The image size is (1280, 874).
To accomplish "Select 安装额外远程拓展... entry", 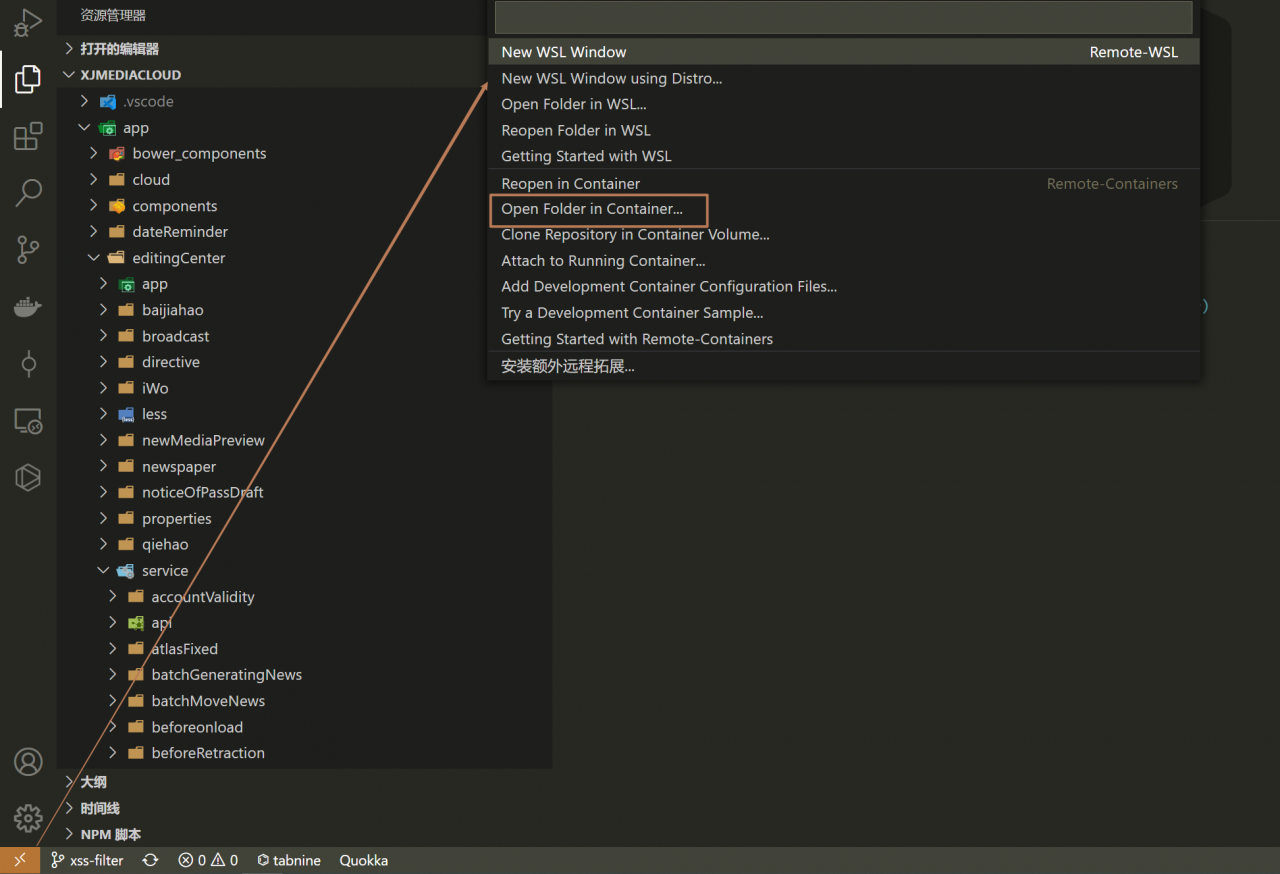I will (844, 366).
